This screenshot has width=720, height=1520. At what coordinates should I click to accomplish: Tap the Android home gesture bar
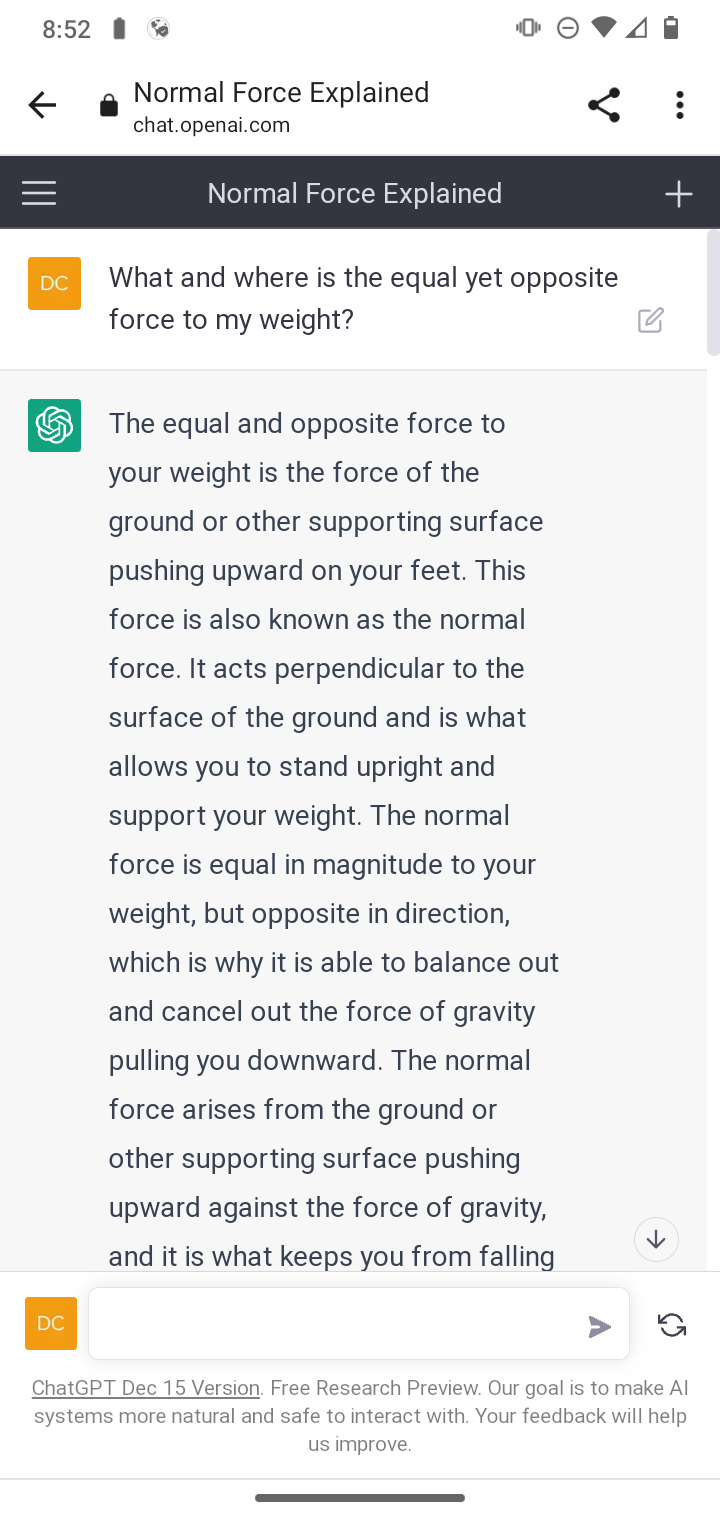tap(360, 1498)
